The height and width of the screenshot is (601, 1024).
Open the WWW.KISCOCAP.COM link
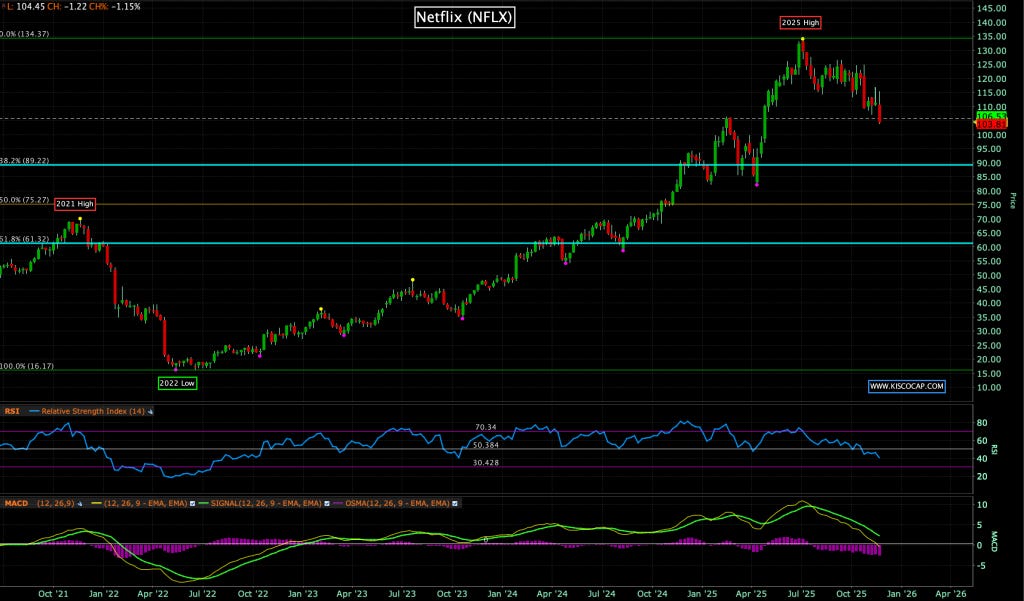pyautogui.click(x=906, y=385)
